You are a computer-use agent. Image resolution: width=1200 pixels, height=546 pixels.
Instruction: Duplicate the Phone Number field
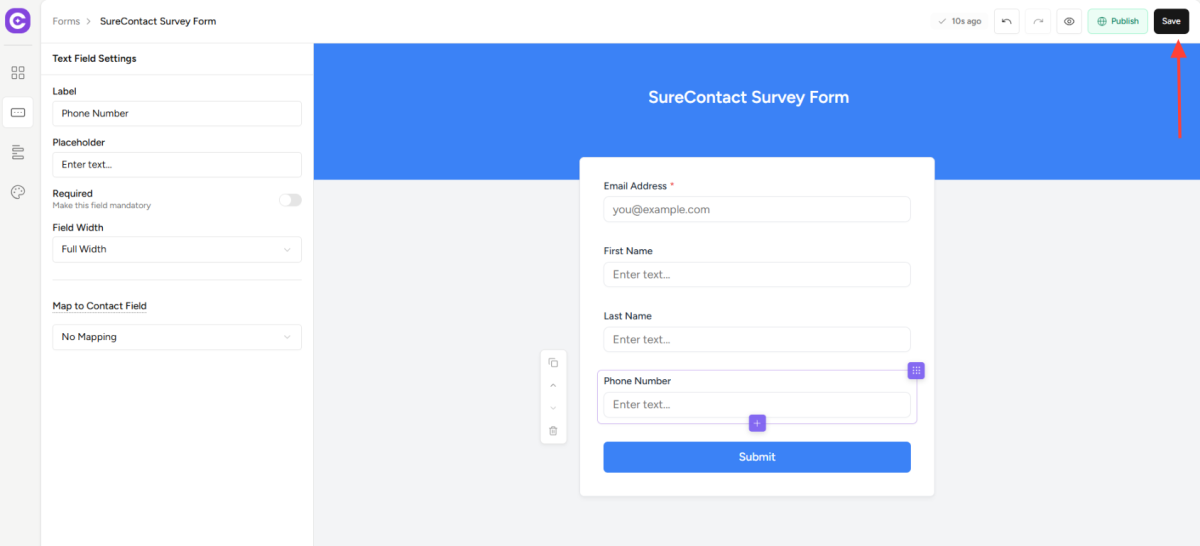(x=553, y=363)
